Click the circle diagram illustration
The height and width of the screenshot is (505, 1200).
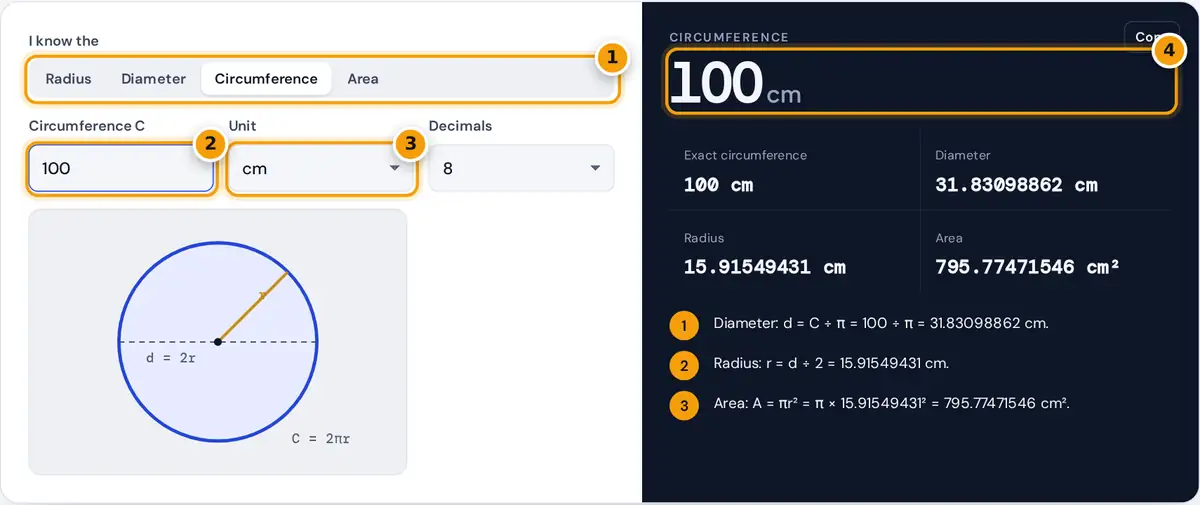[x=218, y=341]
